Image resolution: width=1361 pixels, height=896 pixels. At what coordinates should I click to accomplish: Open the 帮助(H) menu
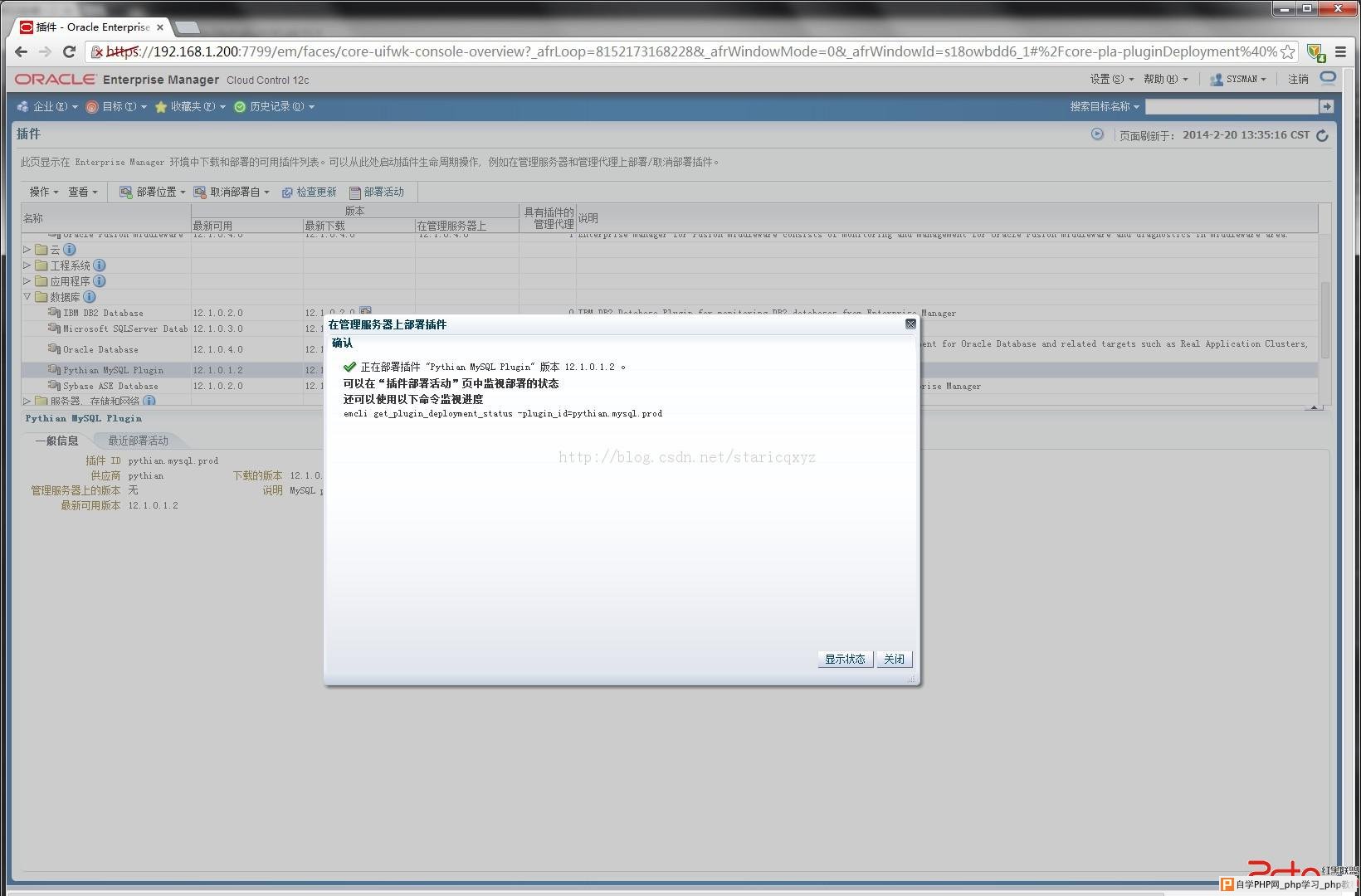pos(1165,80)
